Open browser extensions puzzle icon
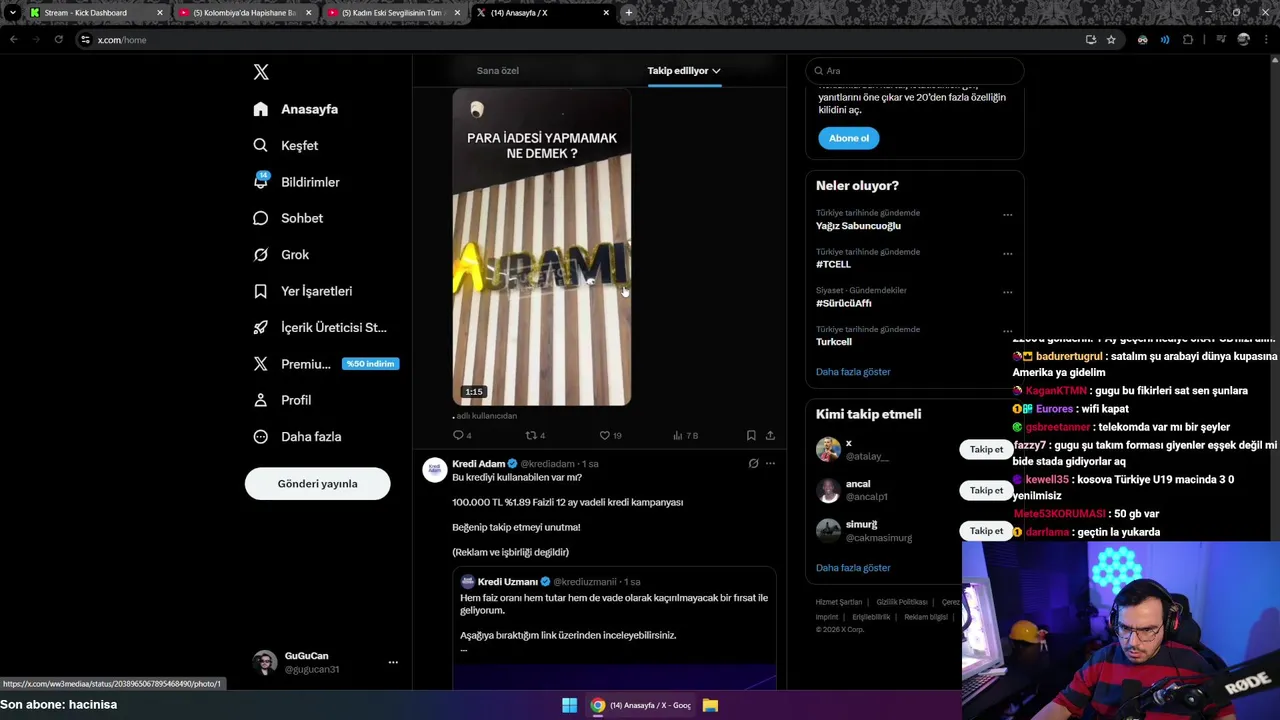Viewport: 1280px width, 720px height. (x=1188, y=40)
